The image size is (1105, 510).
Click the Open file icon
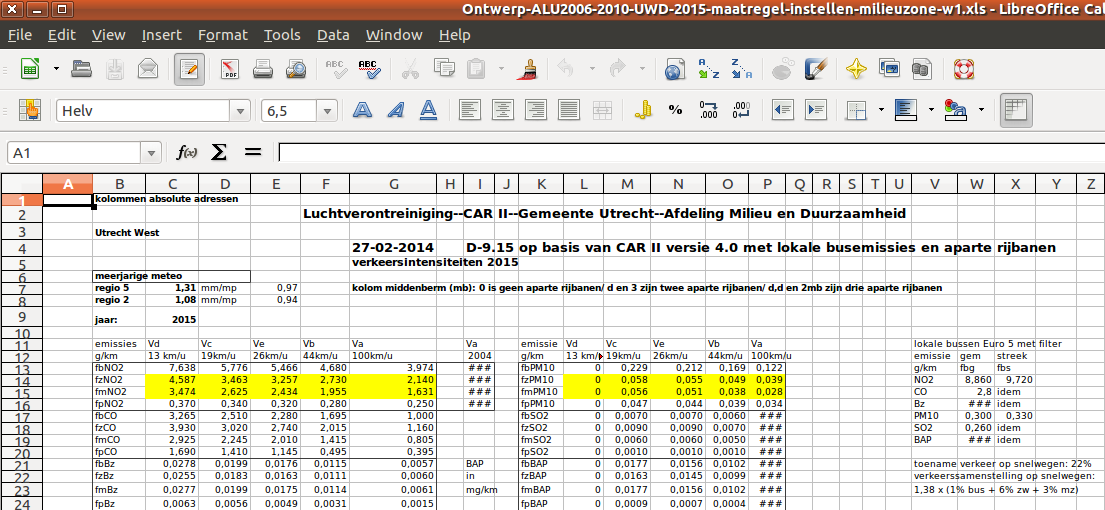tap(82, 69)
